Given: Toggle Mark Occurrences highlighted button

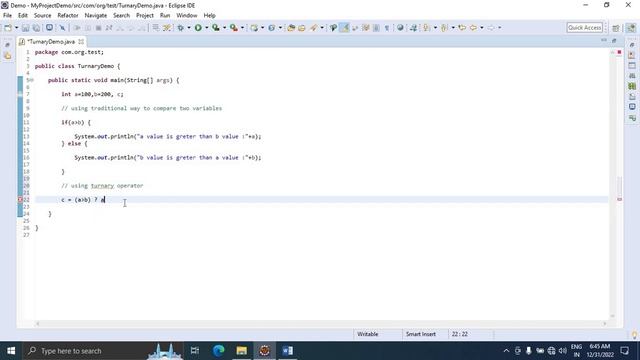Looking at the screenshot, I should tap(345, 28).
